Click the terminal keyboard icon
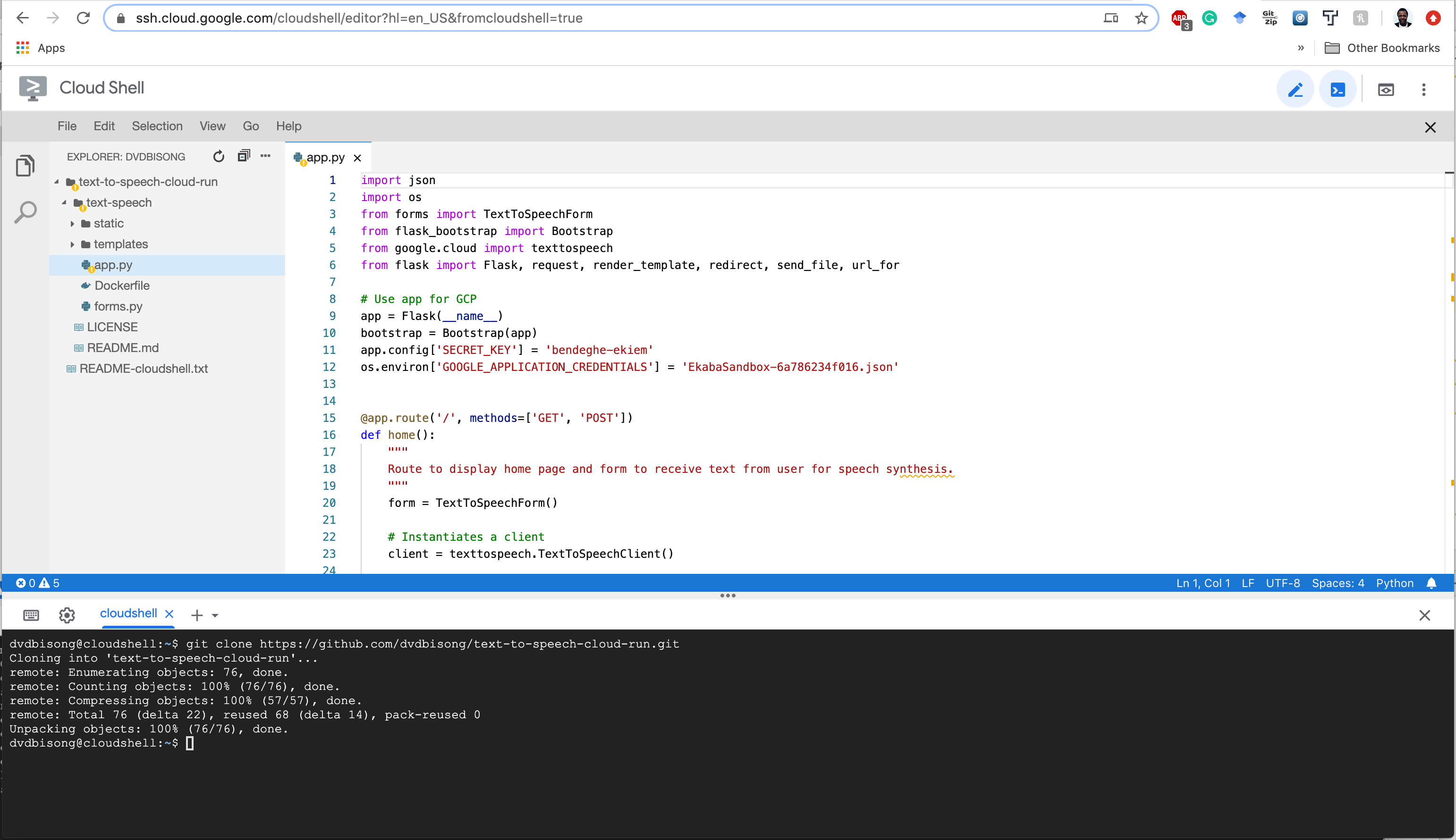This screenshot has width=1456, height=840. coord(31,615)
